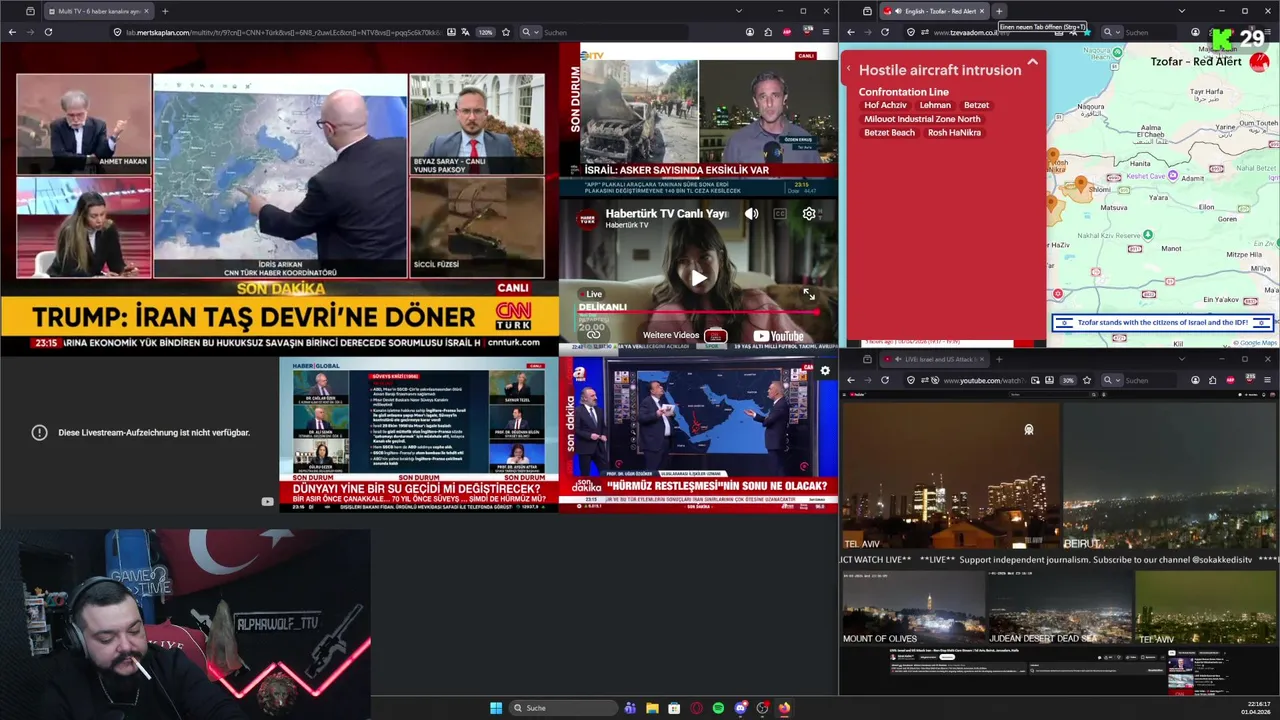
Task: Open the YouTube window hamburger menu
Action: tap(1268, 380)
